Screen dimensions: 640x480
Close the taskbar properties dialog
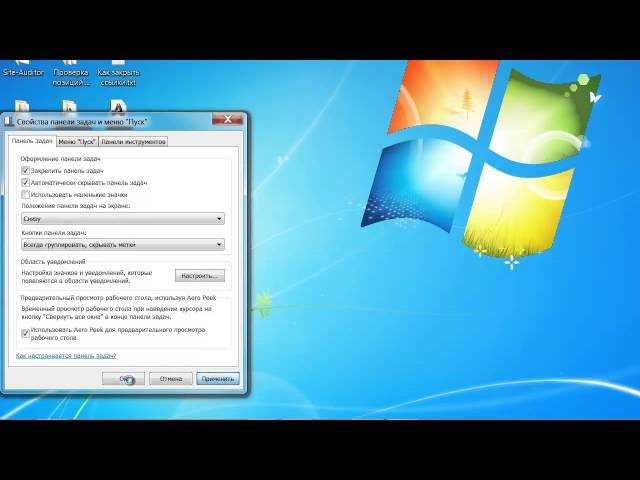[227, 119]
